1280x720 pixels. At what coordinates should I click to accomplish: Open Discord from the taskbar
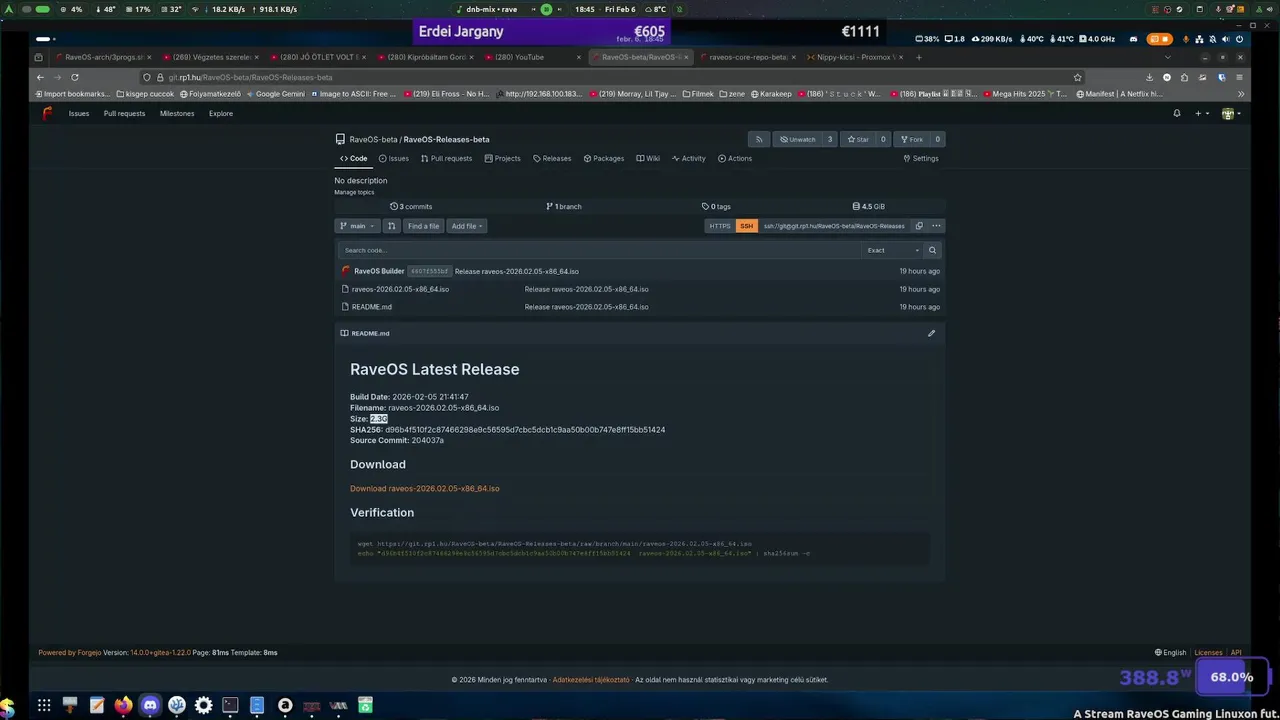(150, 705)
